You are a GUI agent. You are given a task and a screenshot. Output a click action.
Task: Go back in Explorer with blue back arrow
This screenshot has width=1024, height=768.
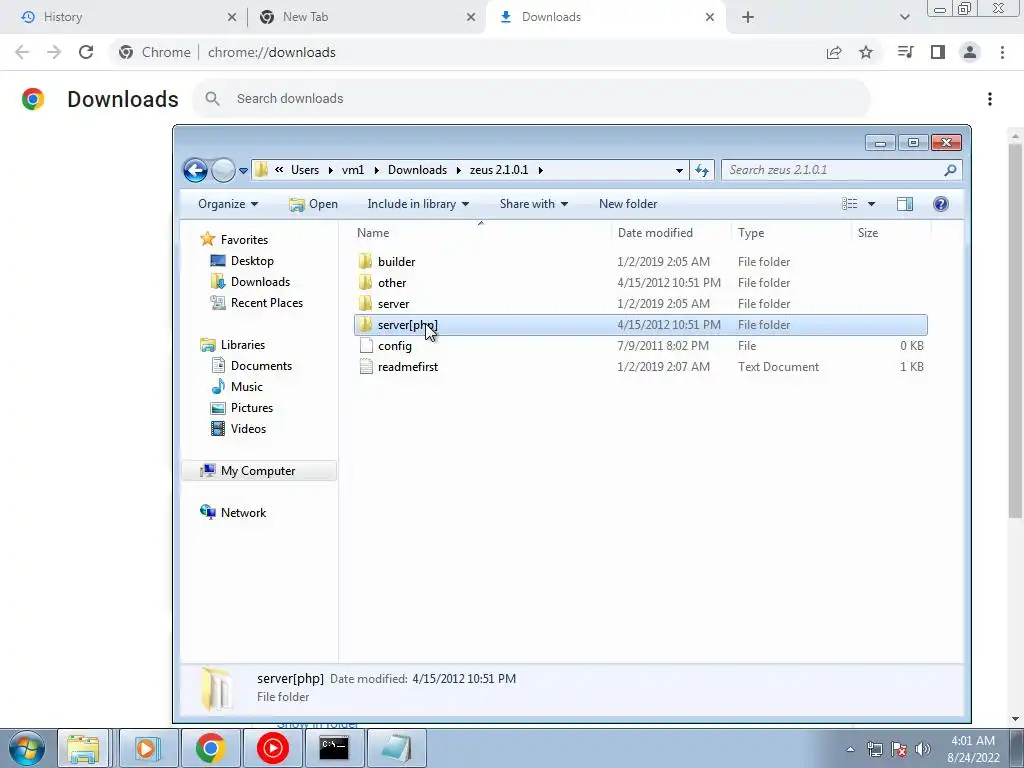tap(195, 170)
